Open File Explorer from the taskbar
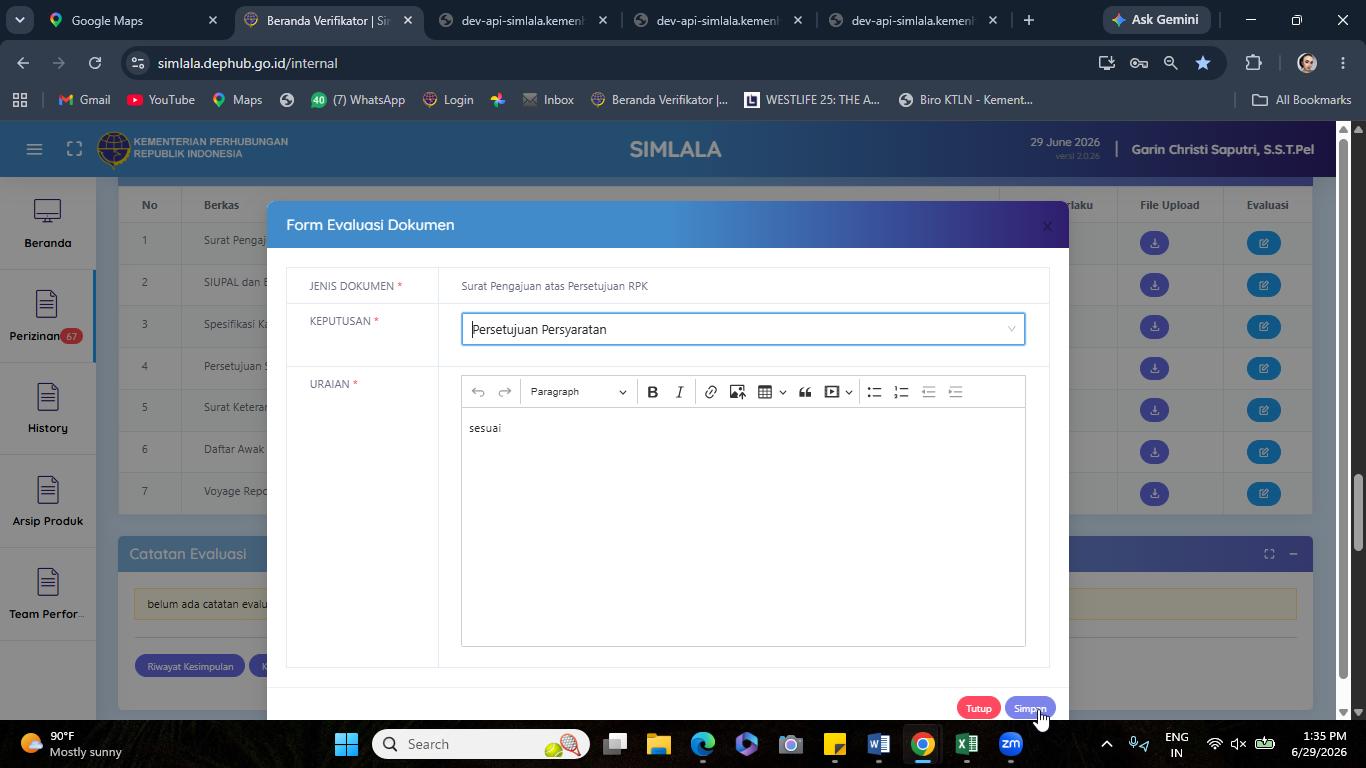The height and width of the screenshot is (768, 1366). (659, 744)
